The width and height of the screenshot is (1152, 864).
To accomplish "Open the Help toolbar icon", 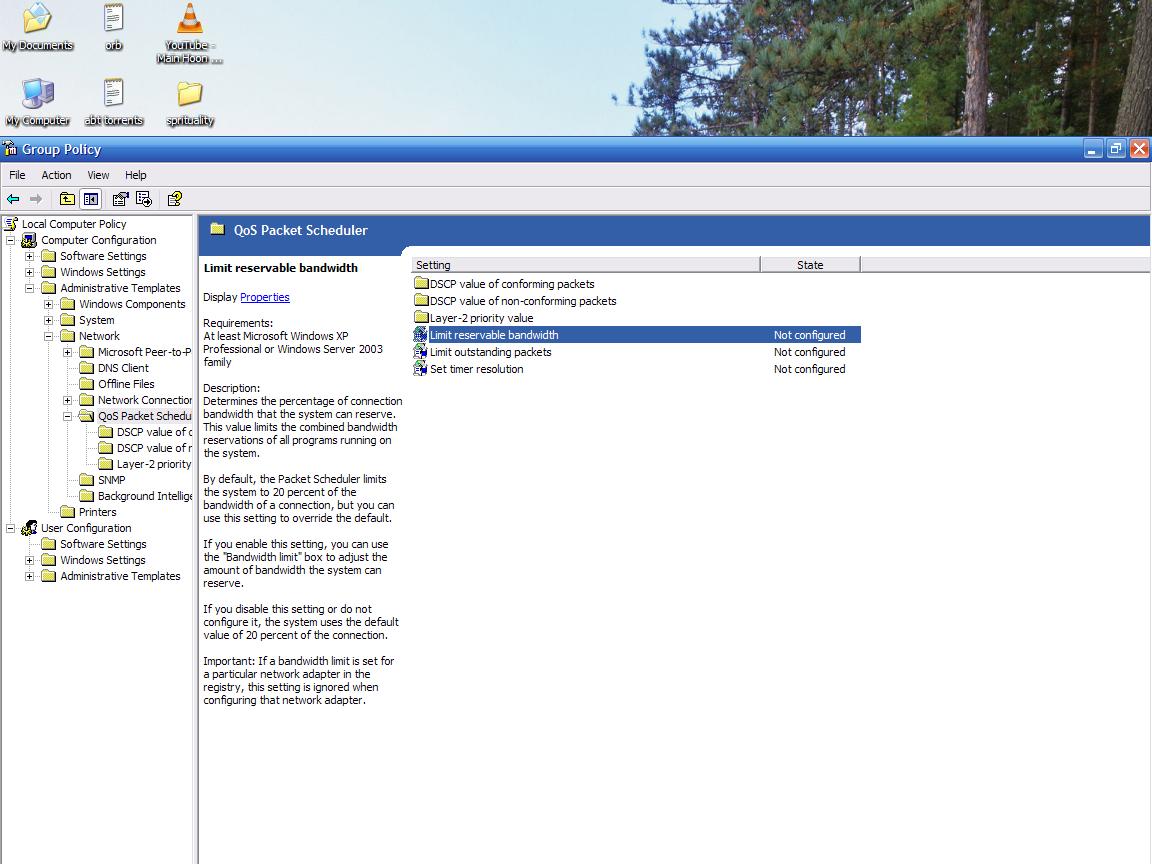I will coord(174,199).
